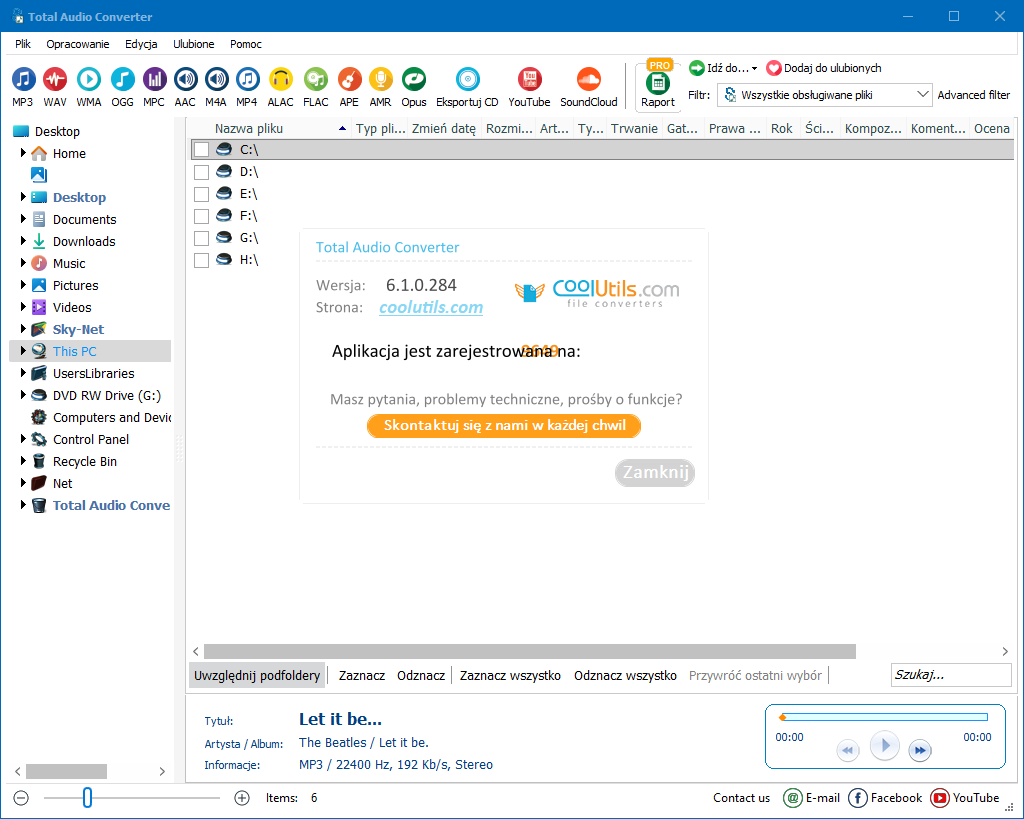Click the Szukaj search field
The image size is (1024, 819).
click(951, 675)
